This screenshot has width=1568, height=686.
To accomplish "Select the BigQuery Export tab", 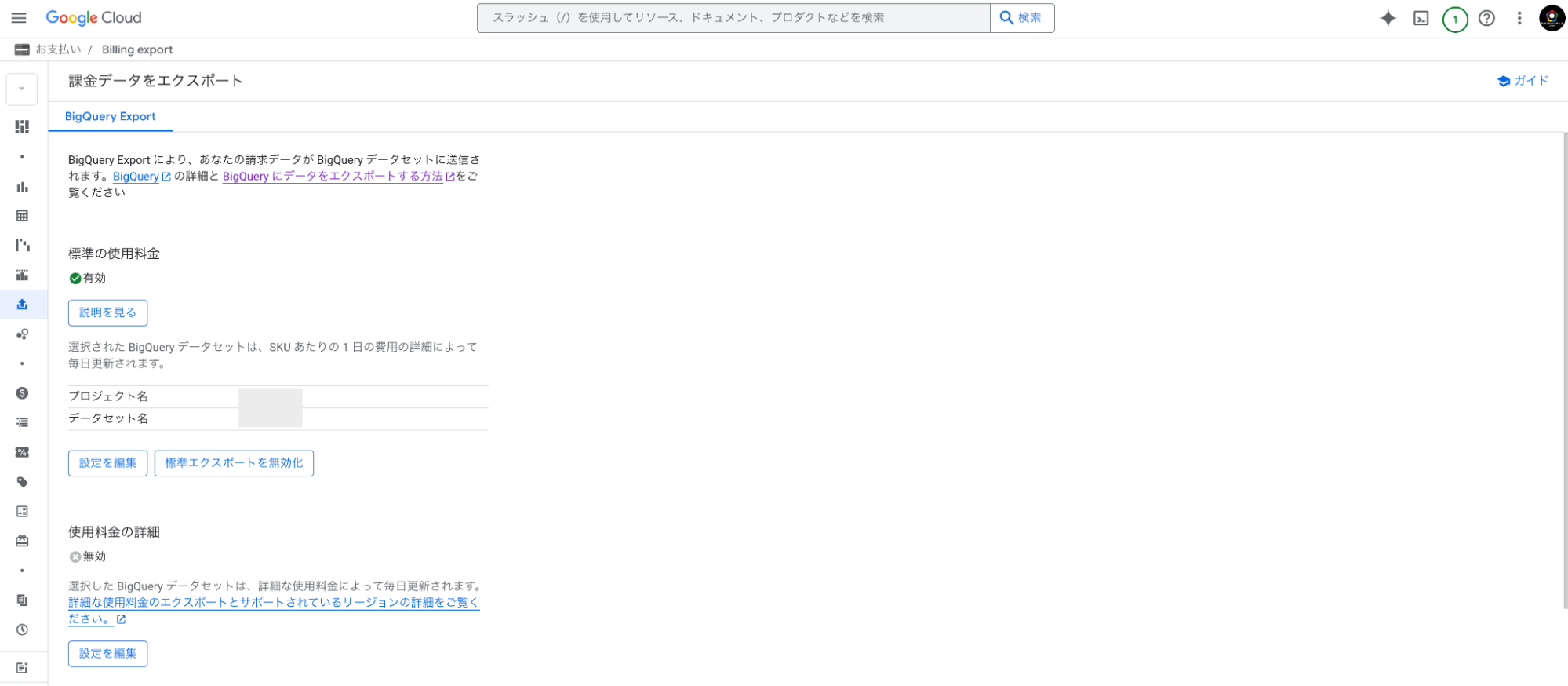I will pyautogui.click(x=110, y=116).
